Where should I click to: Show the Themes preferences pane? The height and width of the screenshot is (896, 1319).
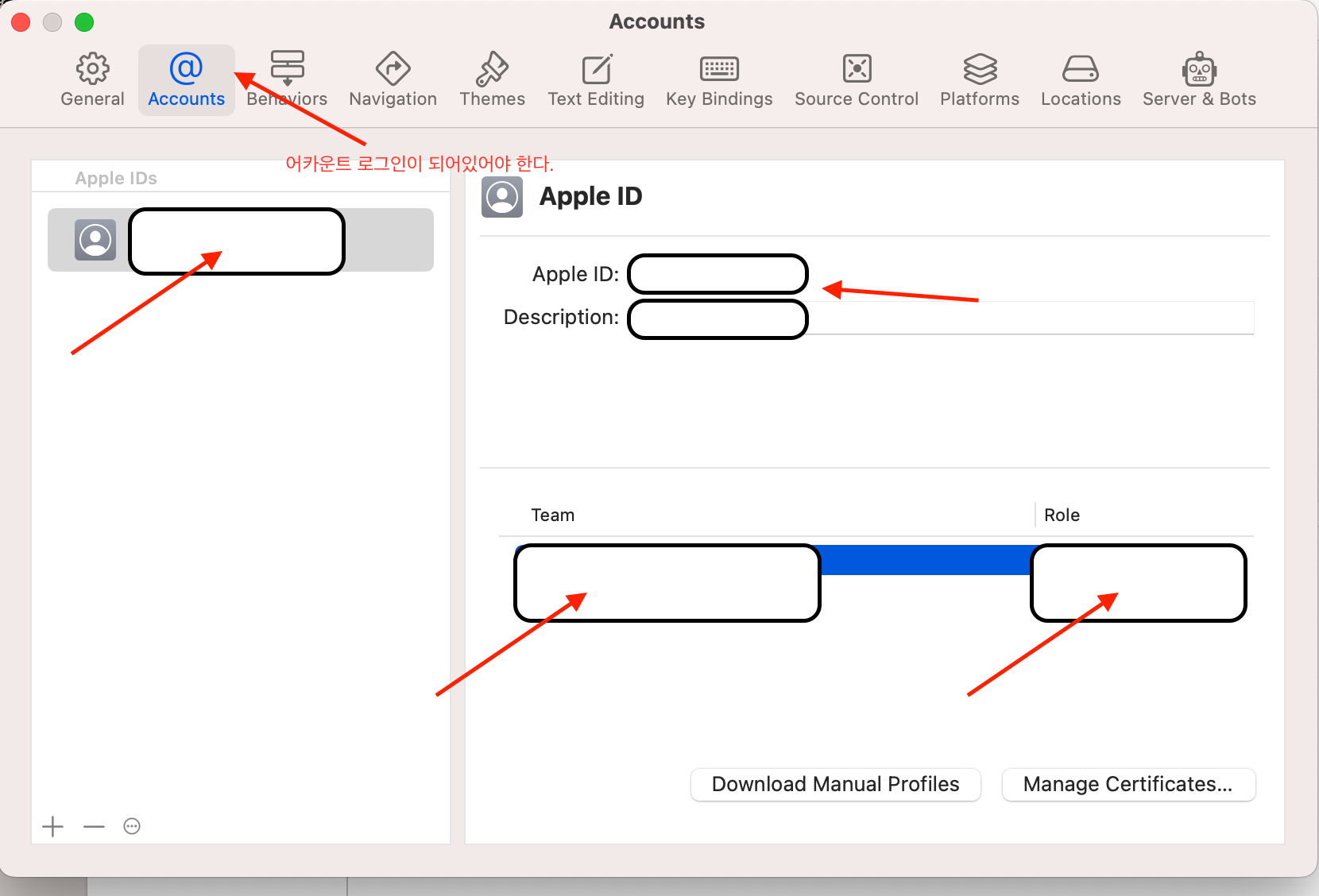coord(493,80)
